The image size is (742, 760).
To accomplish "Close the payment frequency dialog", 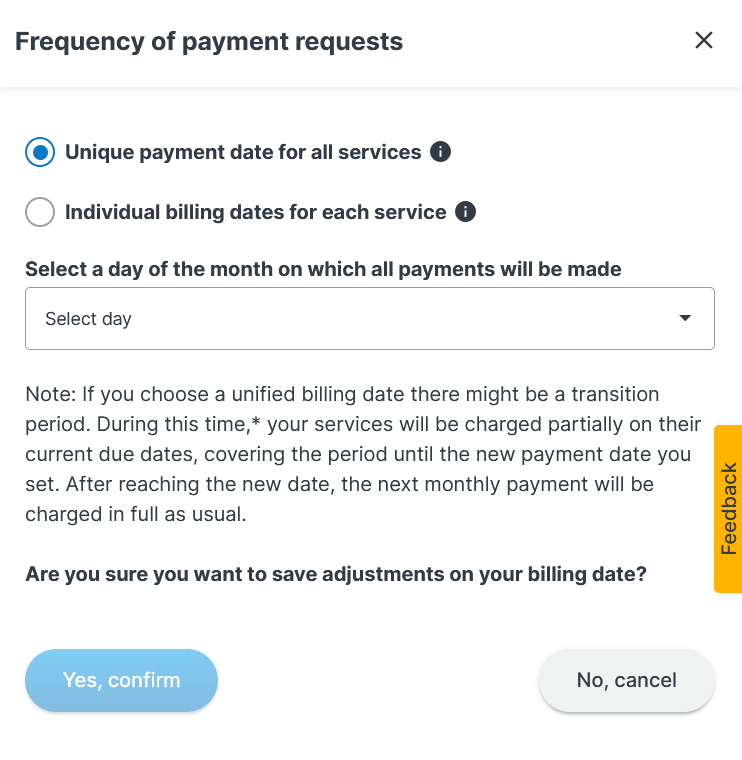I will (x=704, y=40).
